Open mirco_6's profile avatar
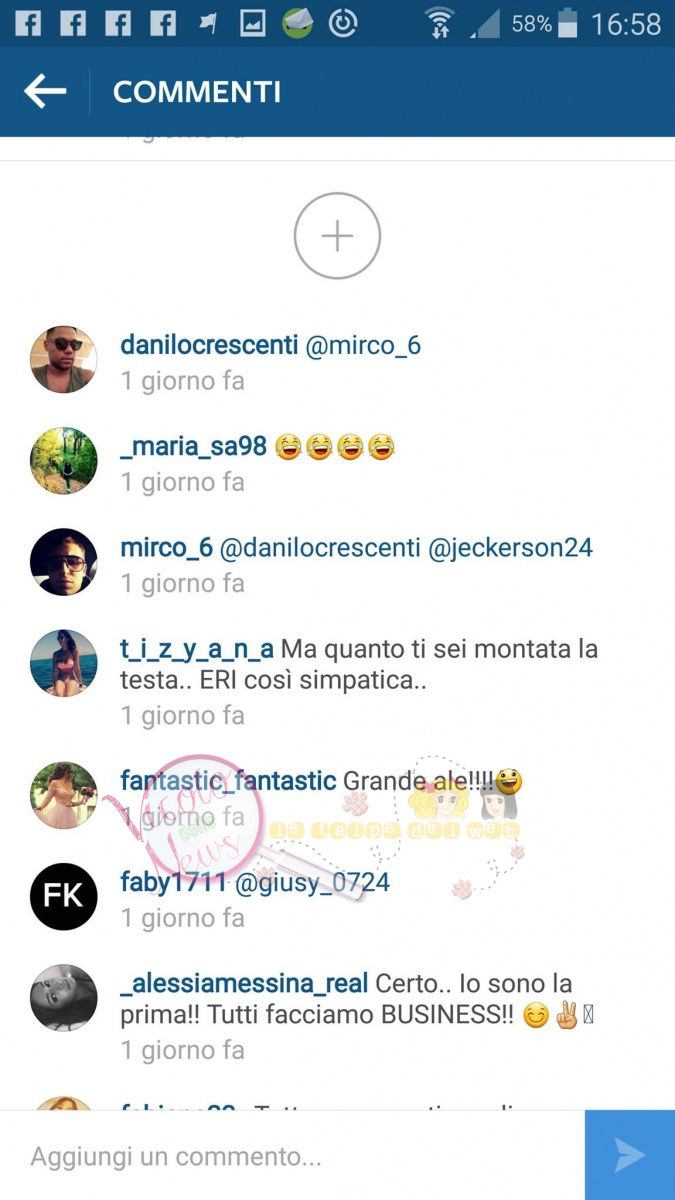 click(64, 562)
